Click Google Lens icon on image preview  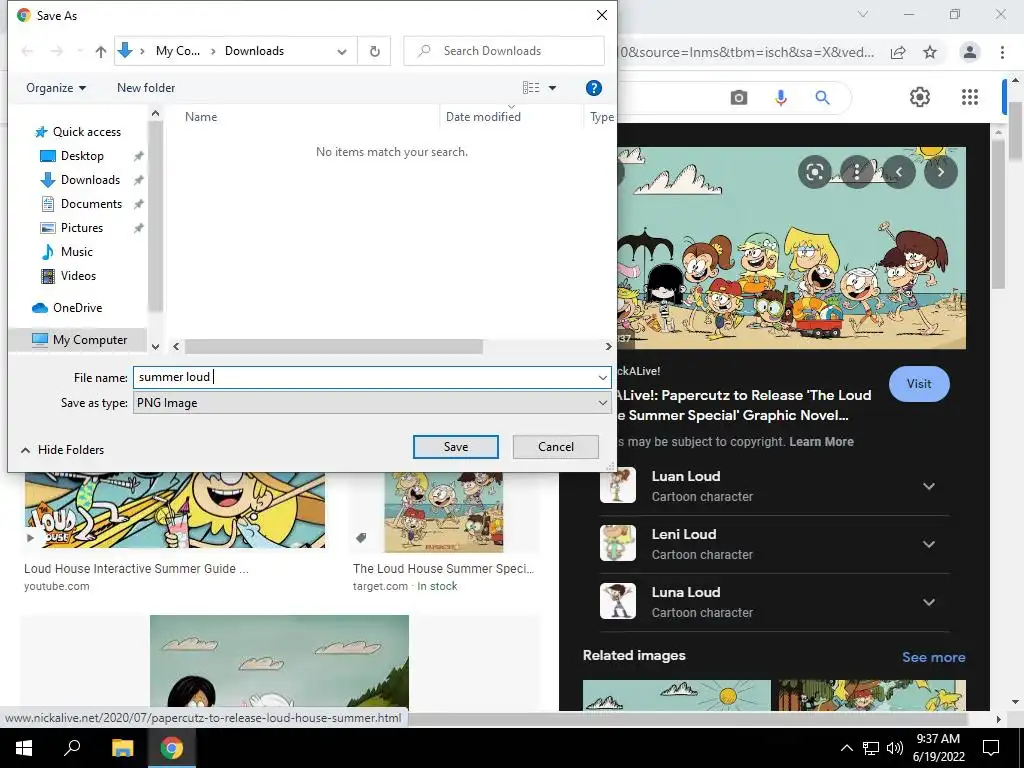pyautogui.click(x=815, y=172)
